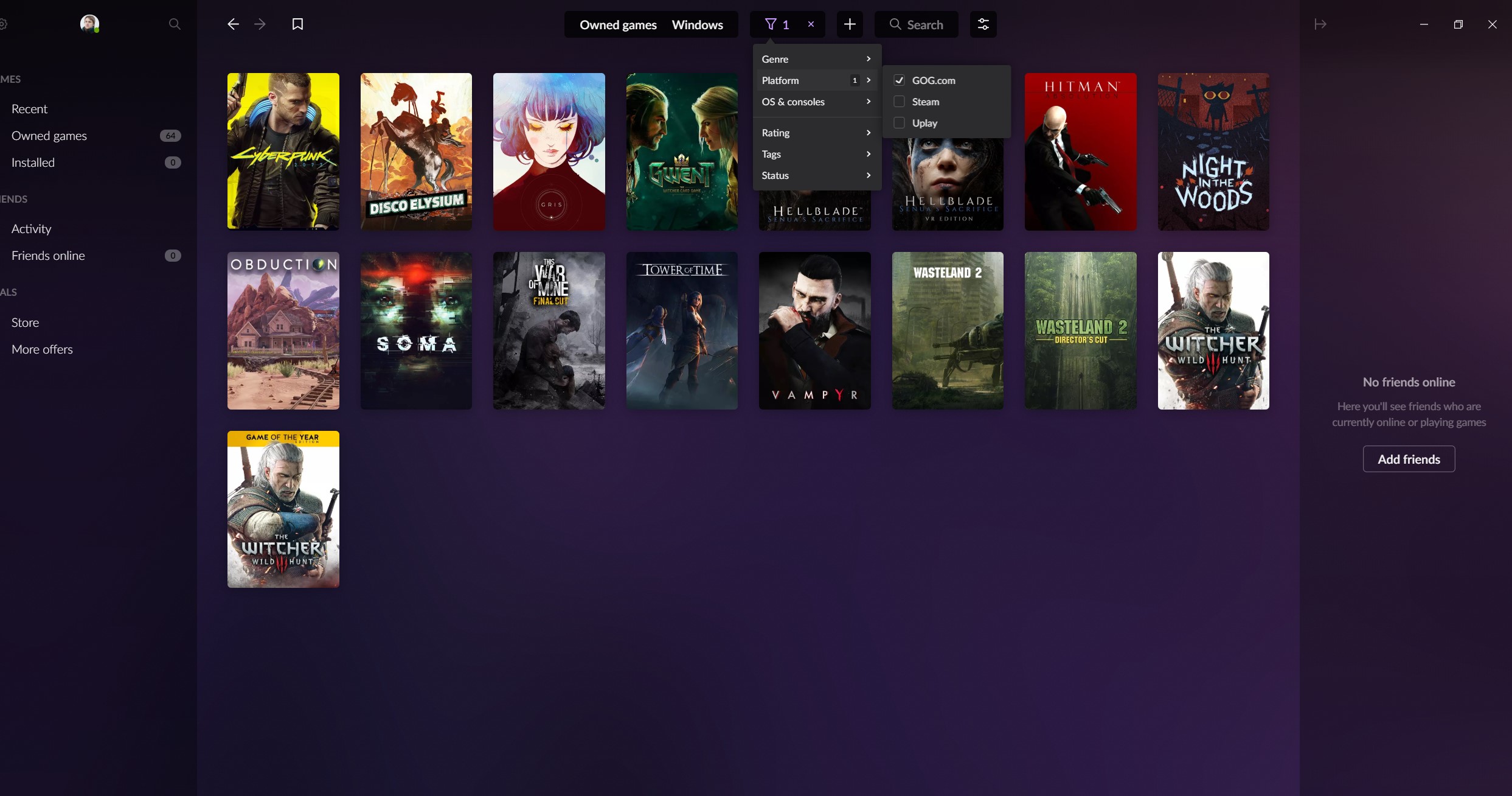Image resolution: width=1512 pixels, height=796 pixels.
Task: Open the Activity section
Action: coord(31,229)
